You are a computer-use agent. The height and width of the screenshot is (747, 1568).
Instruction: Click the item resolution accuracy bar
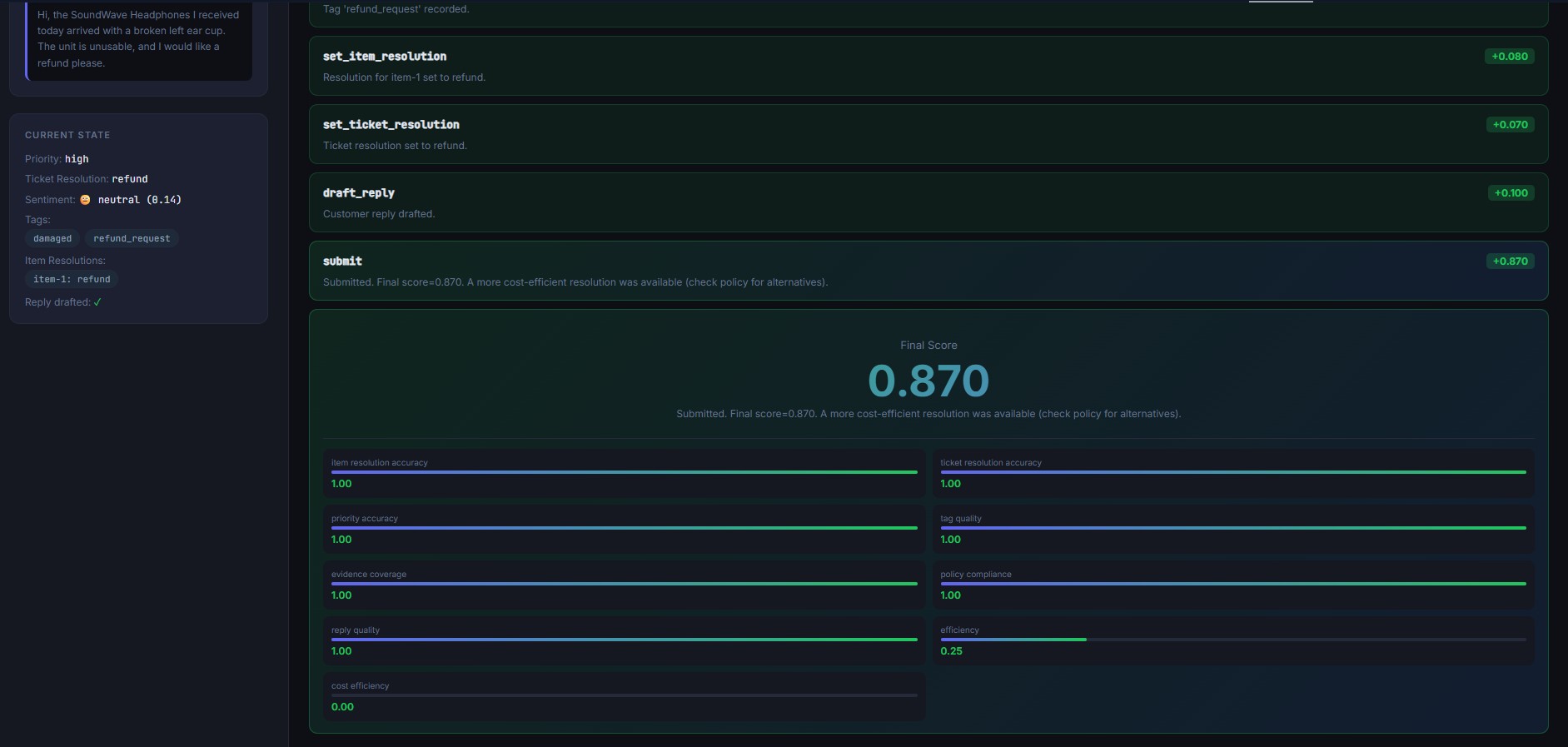(624, 472)
